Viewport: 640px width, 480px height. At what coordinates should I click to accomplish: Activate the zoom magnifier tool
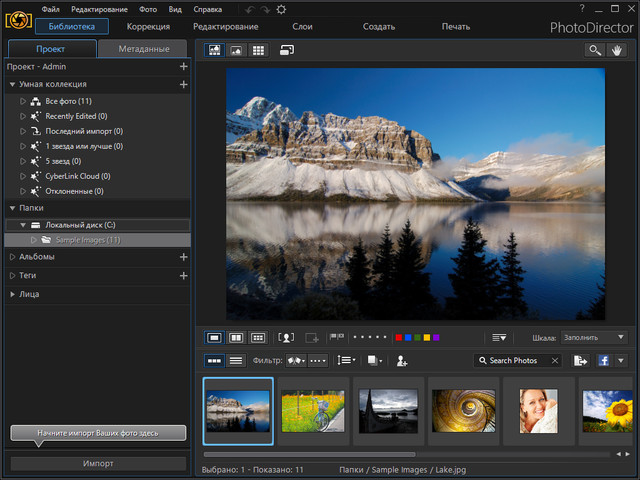tap(594, 49)
